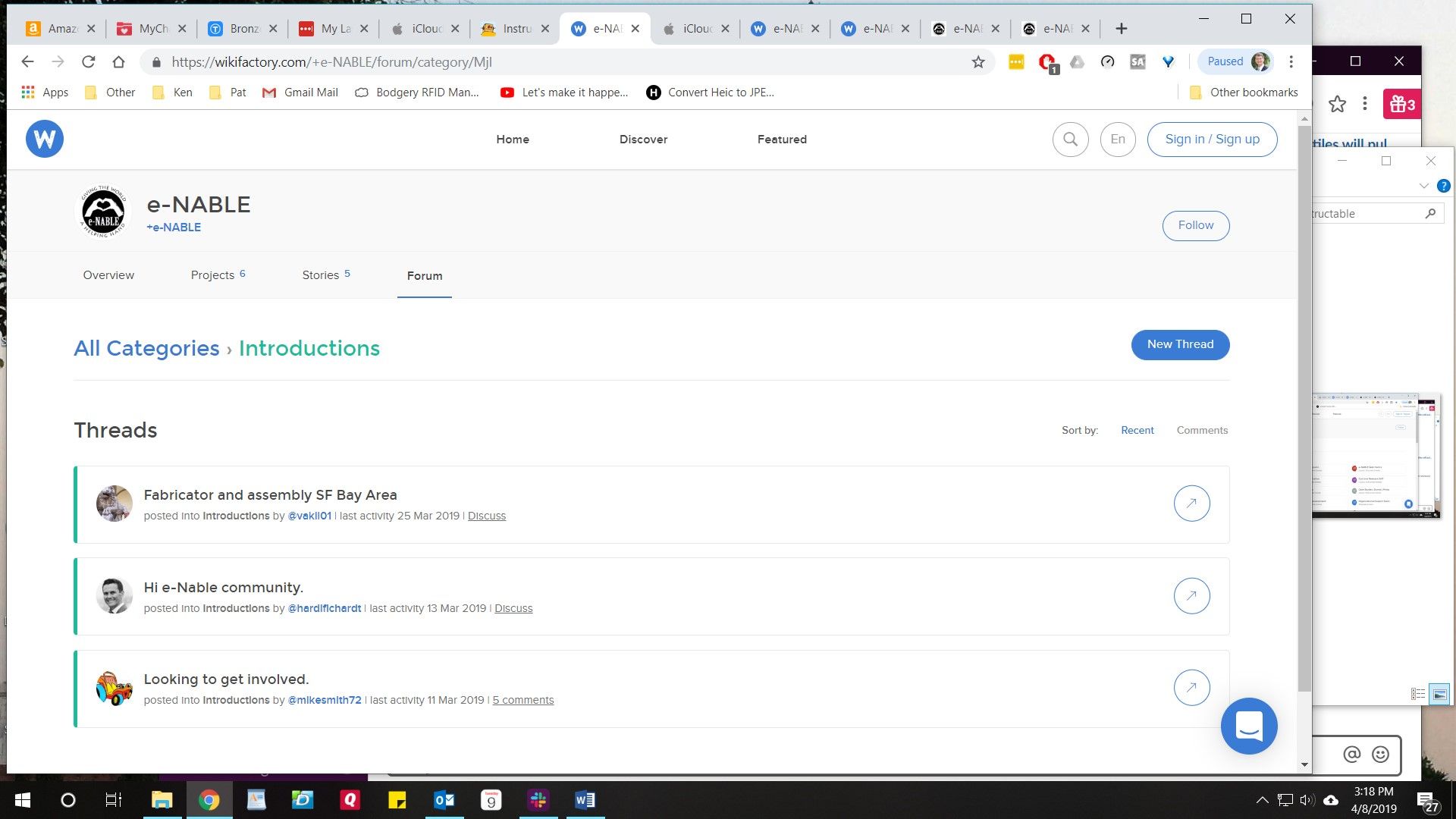Screen dimensions: 1456x819
Task: Show hidden system tray icons
Action: (1262, 800)
